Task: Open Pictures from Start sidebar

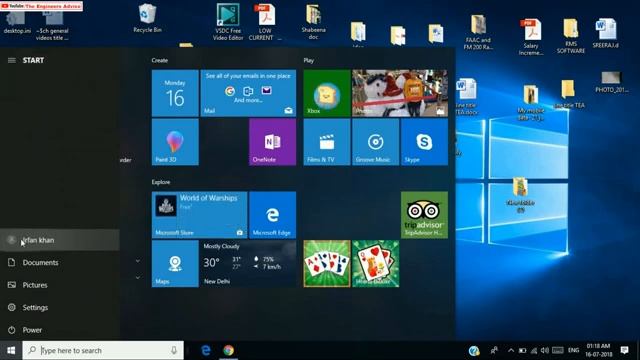Action: [x=60, y=285]
